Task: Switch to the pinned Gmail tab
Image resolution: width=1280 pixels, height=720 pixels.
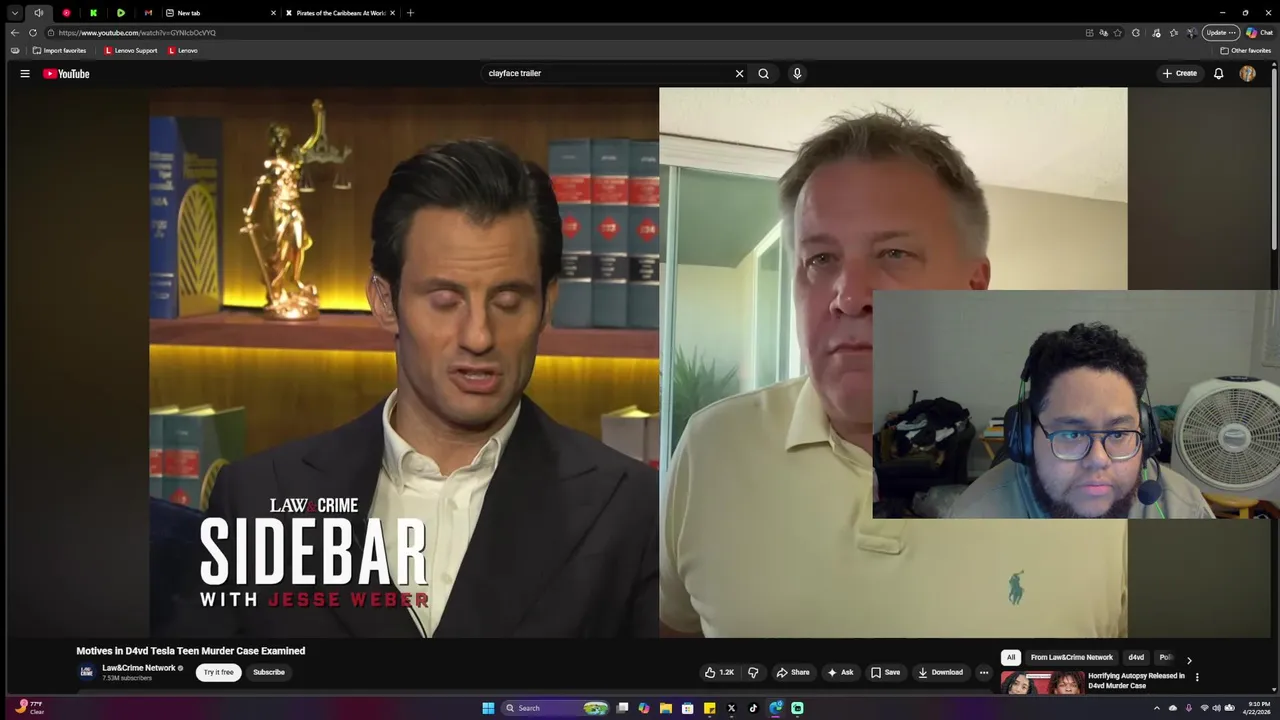Action: pyautogui.click(x=148, y=13)
